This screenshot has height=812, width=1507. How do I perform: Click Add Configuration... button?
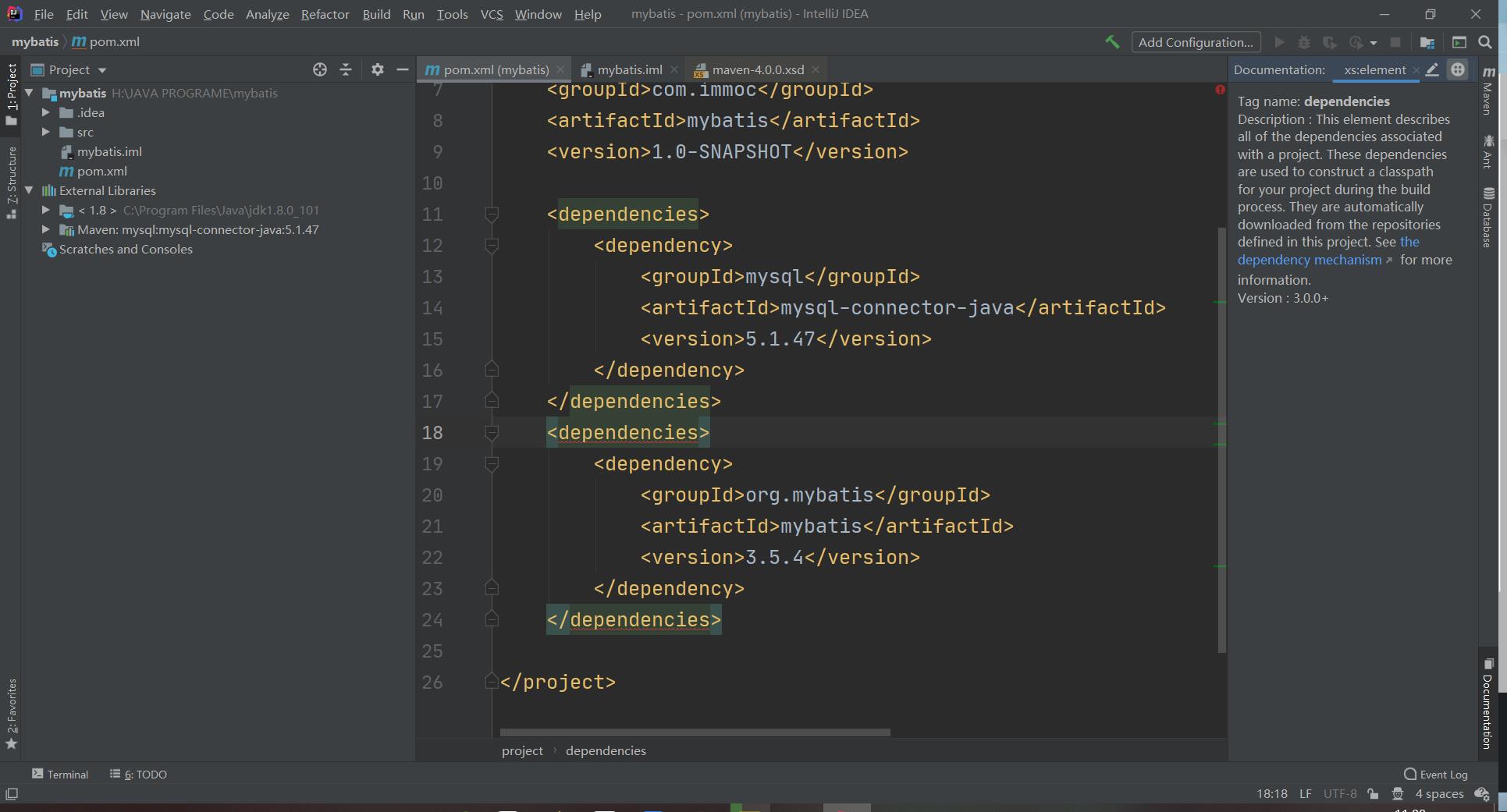[x=1196, y=42]
